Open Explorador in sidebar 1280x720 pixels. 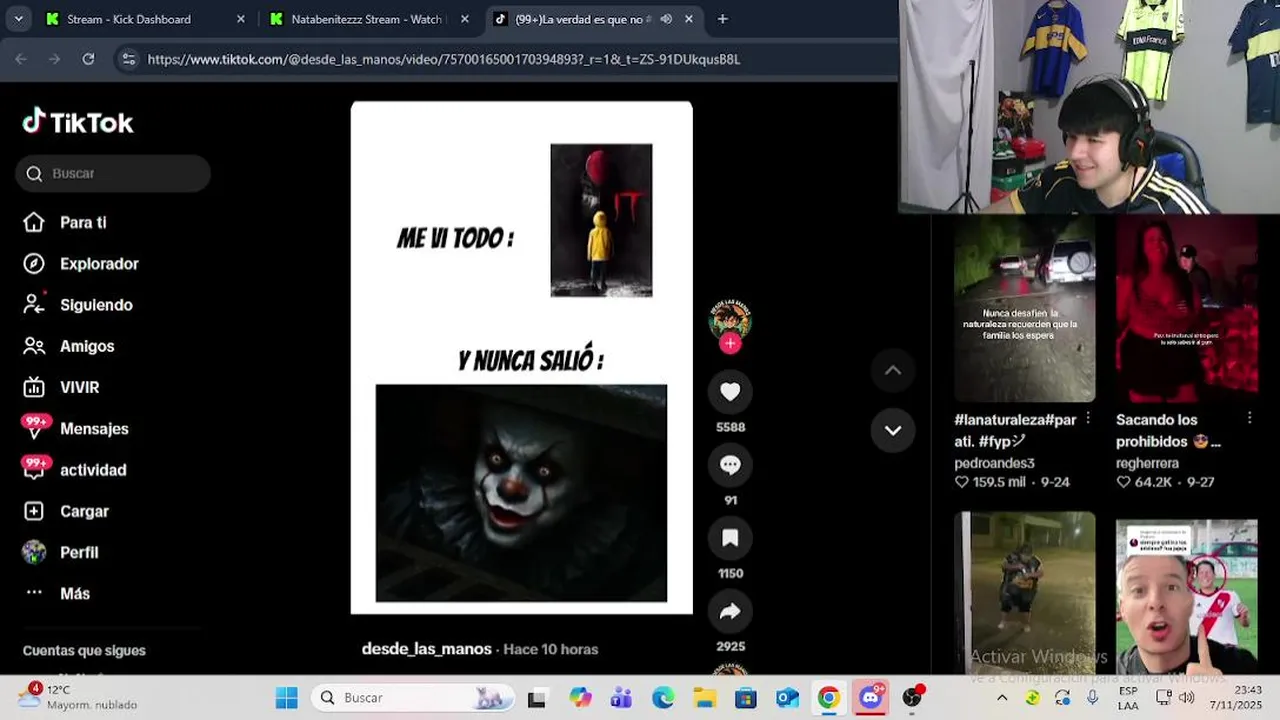(x=99, y=264)
